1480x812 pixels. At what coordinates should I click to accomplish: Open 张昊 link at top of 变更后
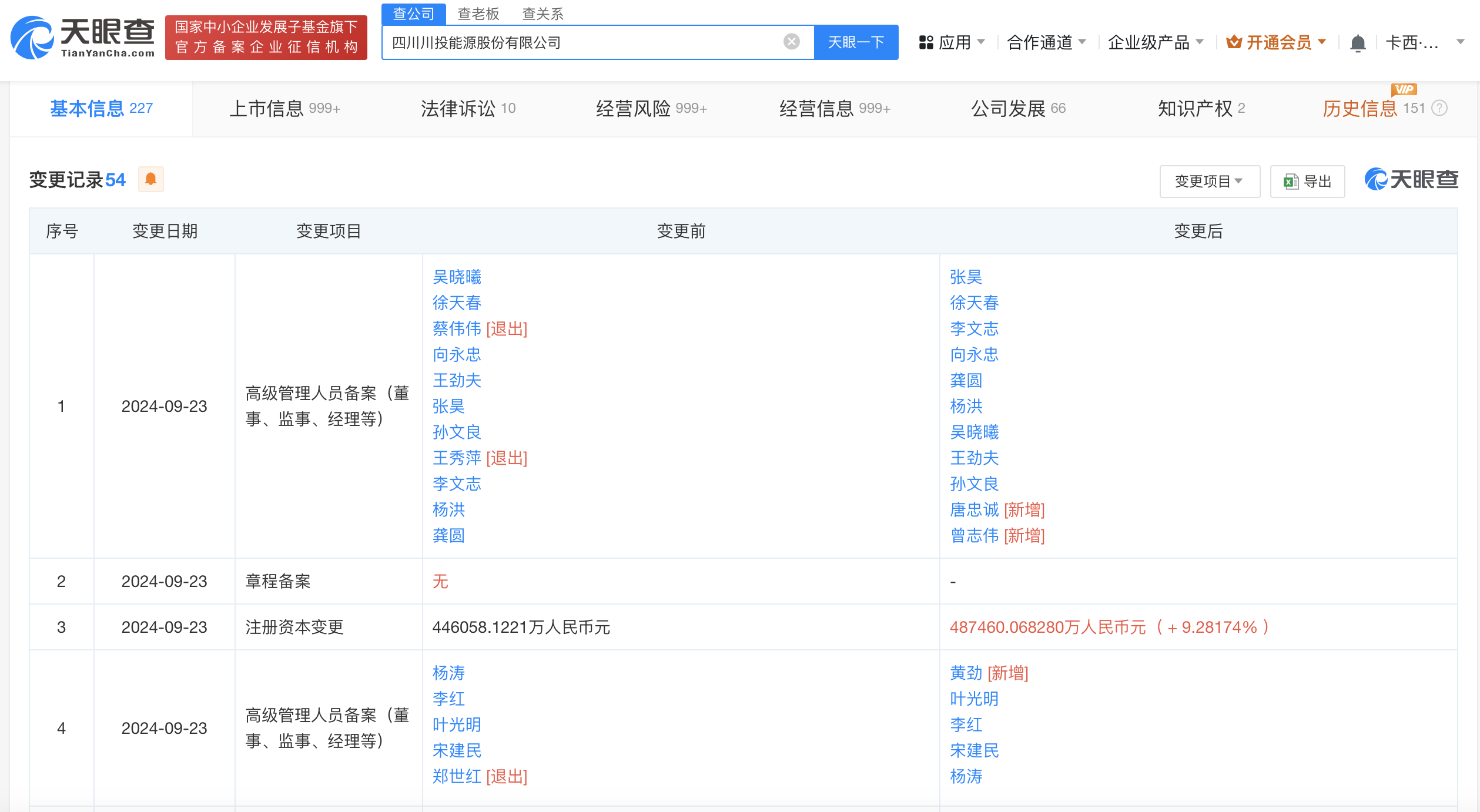tap(966, 277)
